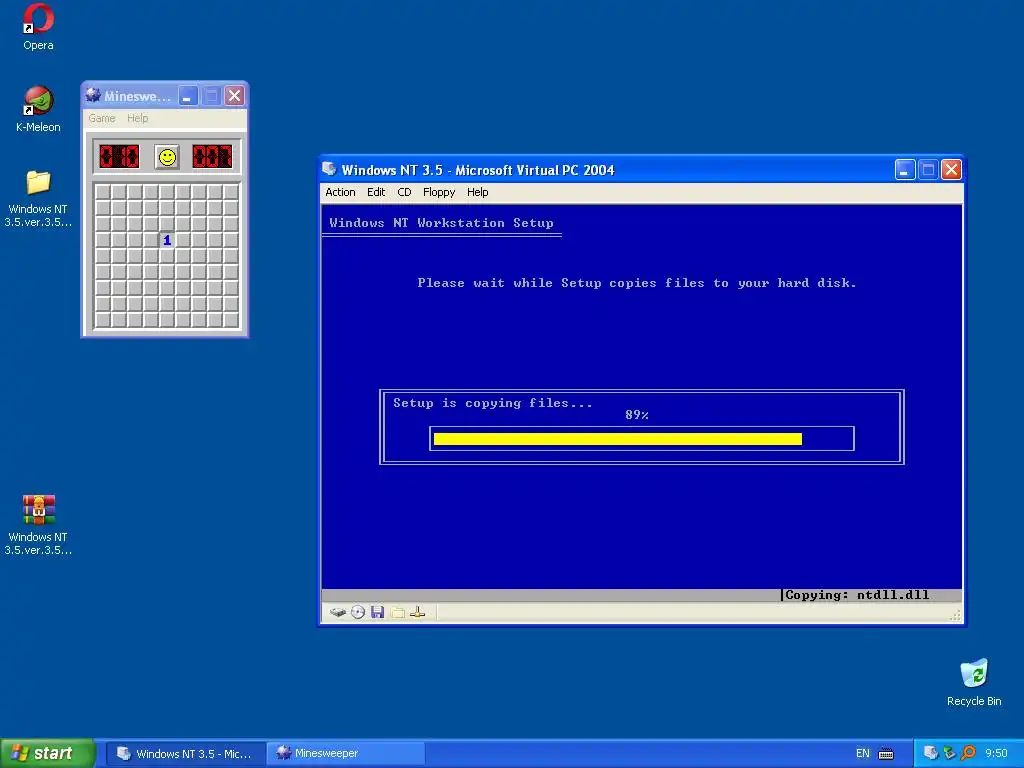1024x768 pixels.
Task: Click the shared folder icon in Virtual PC status bar
Action: click(398, 613)
